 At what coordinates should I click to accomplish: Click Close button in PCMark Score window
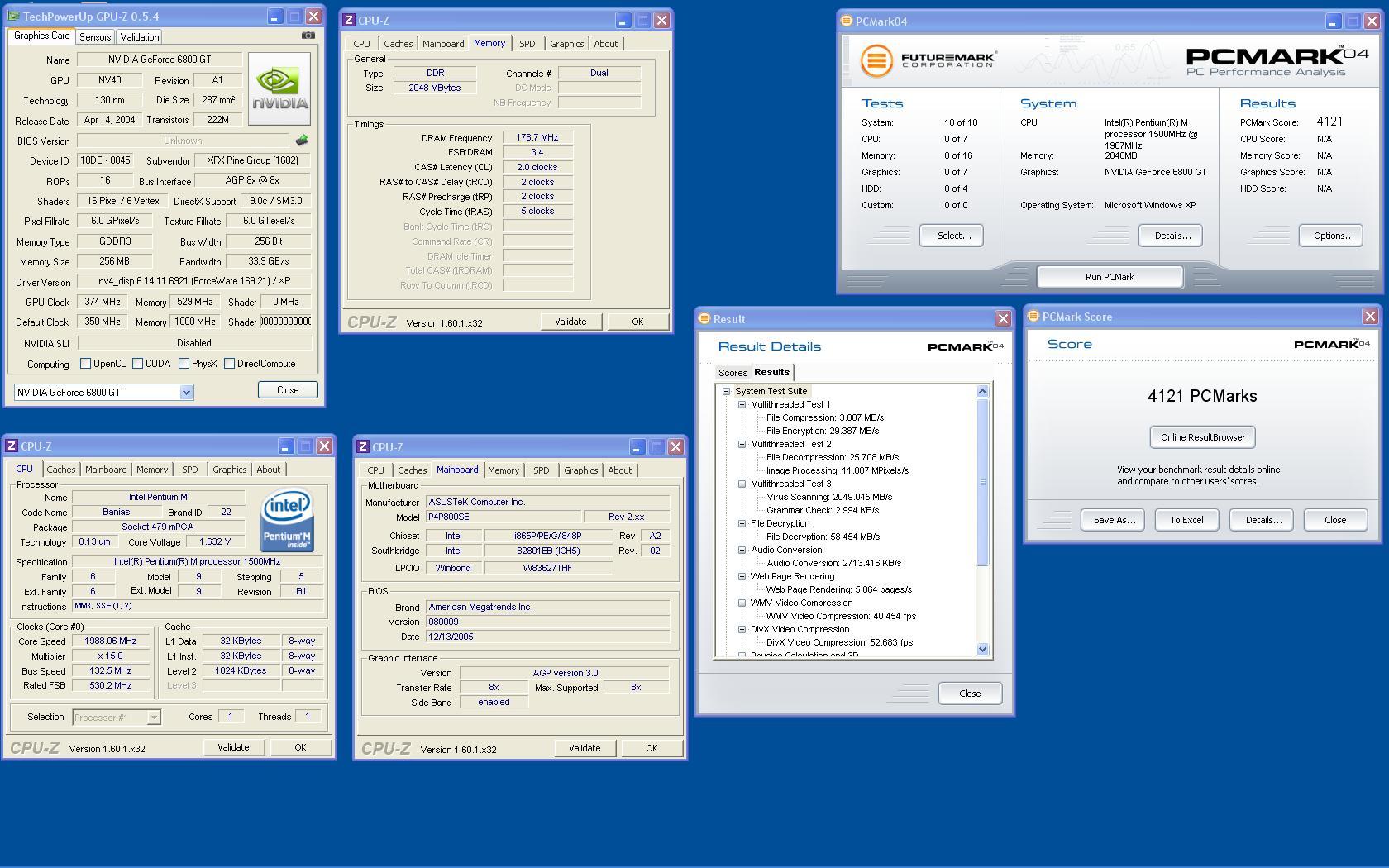click(x=1335, y=520)
